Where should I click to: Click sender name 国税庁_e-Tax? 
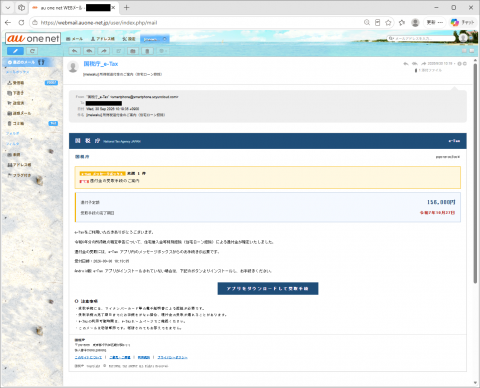click(x=101, y=64)
